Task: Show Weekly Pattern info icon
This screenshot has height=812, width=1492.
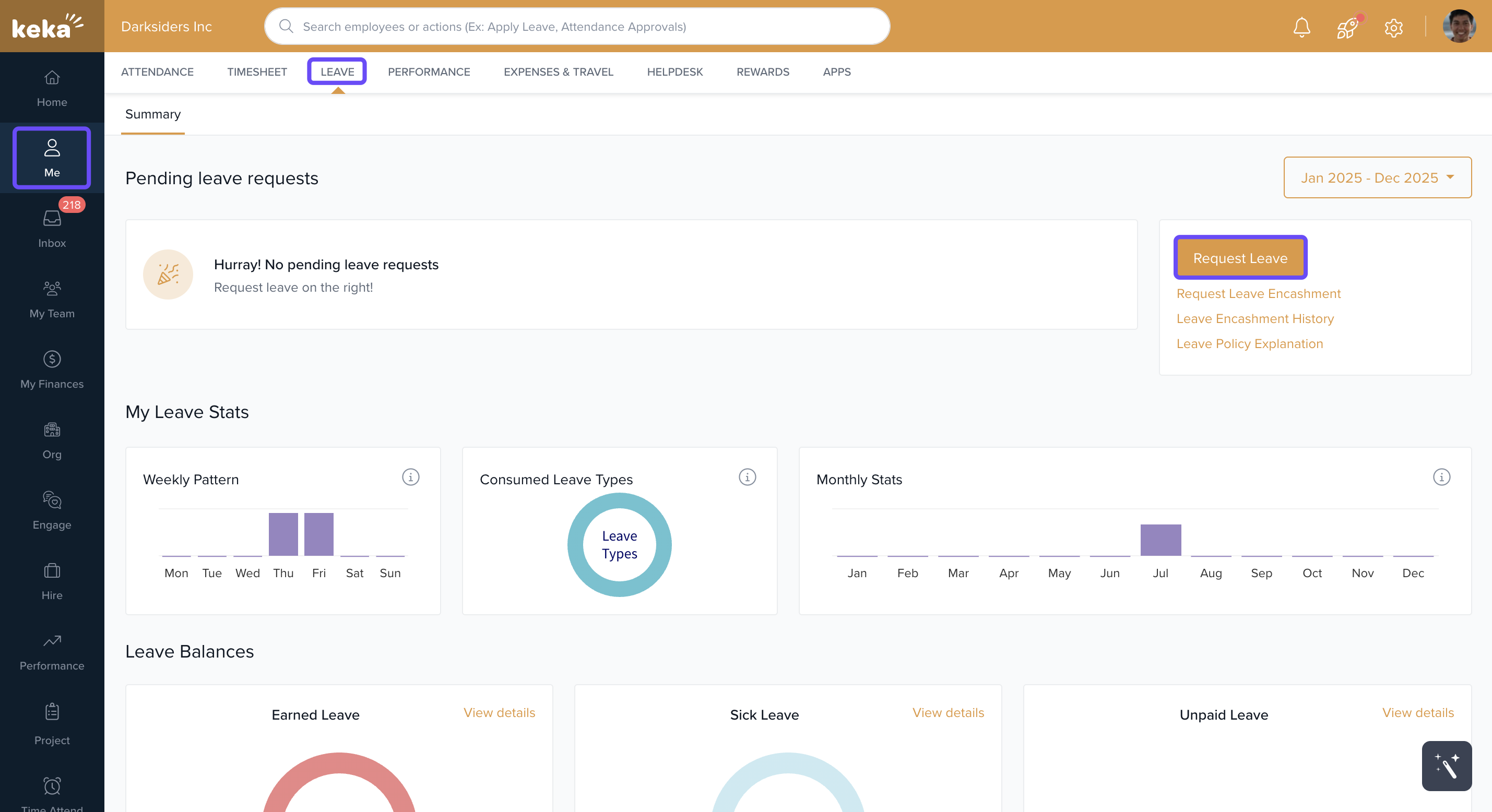Action: (x=411, y=477)
